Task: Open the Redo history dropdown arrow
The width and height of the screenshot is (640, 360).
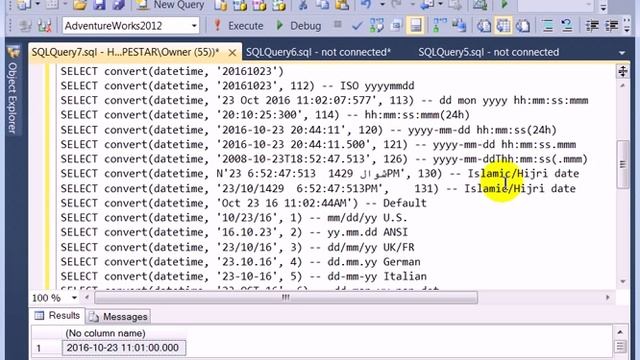Action: [413, 4]
